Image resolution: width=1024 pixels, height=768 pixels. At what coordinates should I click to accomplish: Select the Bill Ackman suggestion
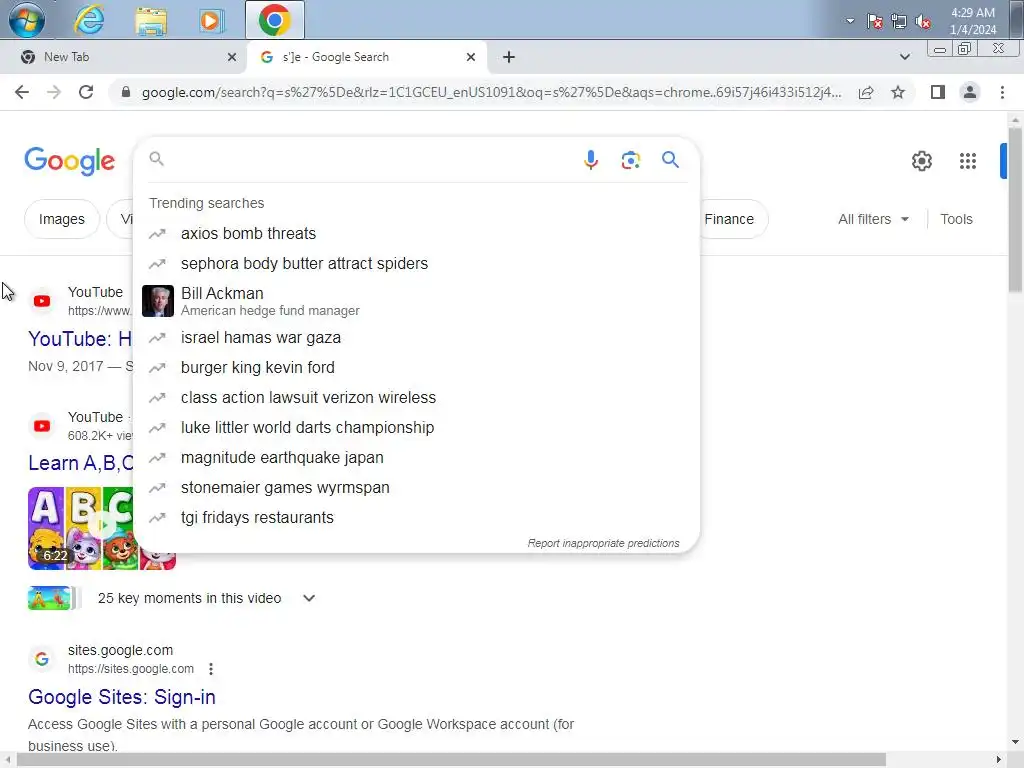(416, 301)
